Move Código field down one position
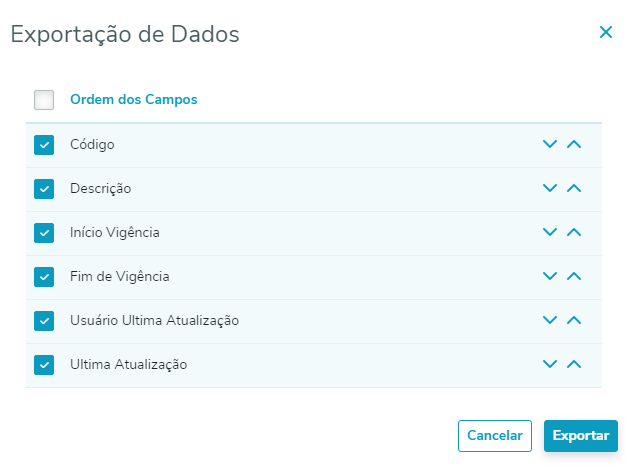The width and height of the screenshot is (627, 472). coord(549,144)
